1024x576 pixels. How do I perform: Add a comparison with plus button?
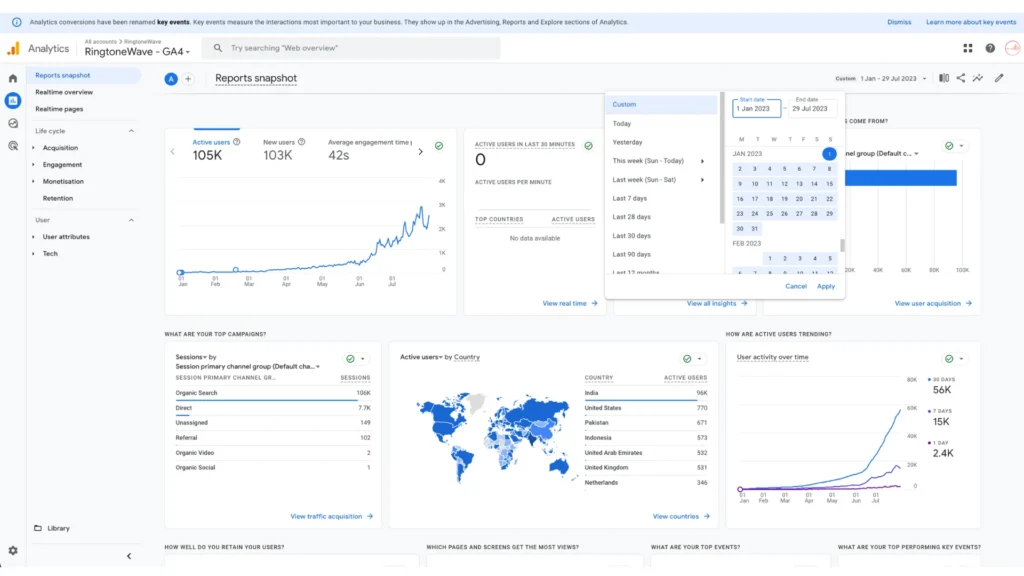tap(188, 79)
